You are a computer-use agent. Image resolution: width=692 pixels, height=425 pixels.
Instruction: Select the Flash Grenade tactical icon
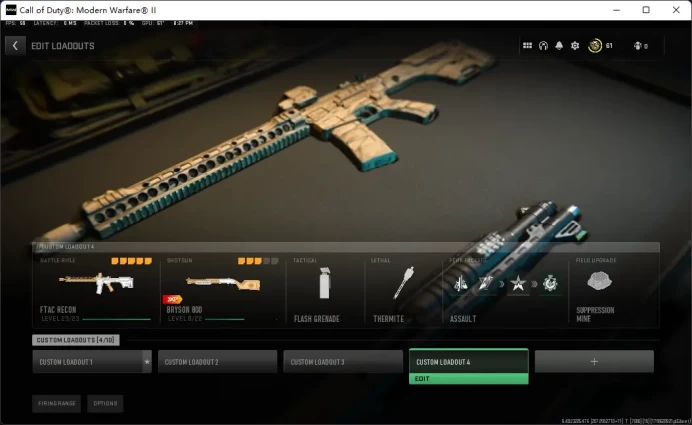coord(325,283)
